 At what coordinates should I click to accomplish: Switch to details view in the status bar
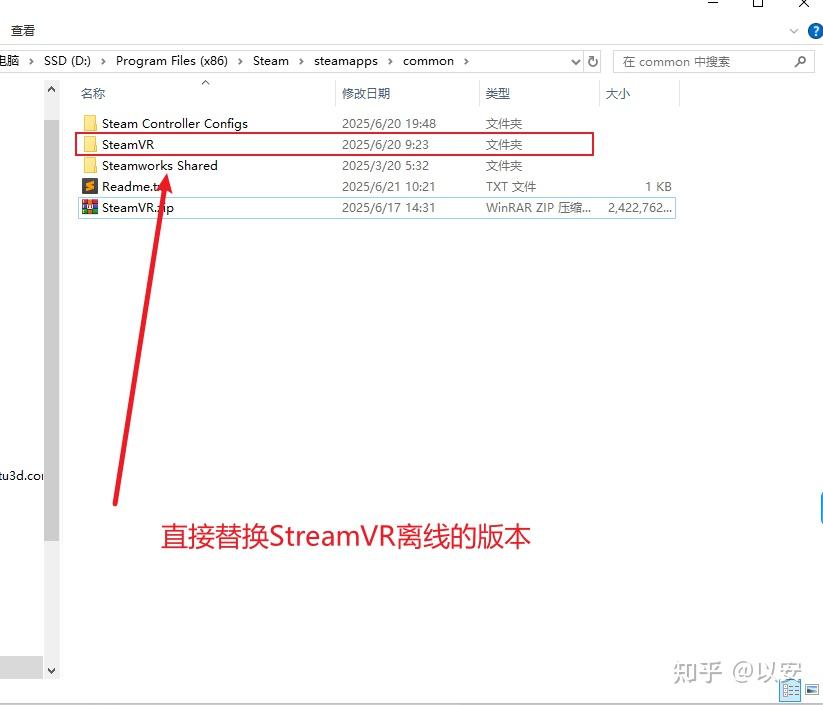click(x=790, y=690)
